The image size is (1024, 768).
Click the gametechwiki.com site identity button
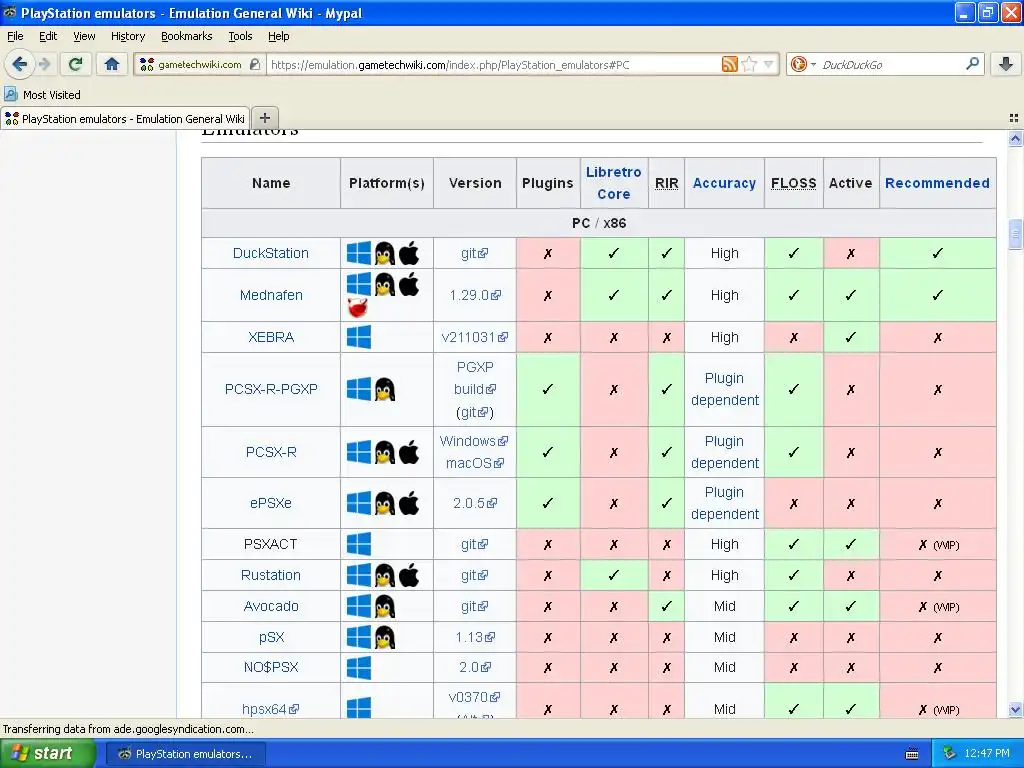click(x=200, y=64)
